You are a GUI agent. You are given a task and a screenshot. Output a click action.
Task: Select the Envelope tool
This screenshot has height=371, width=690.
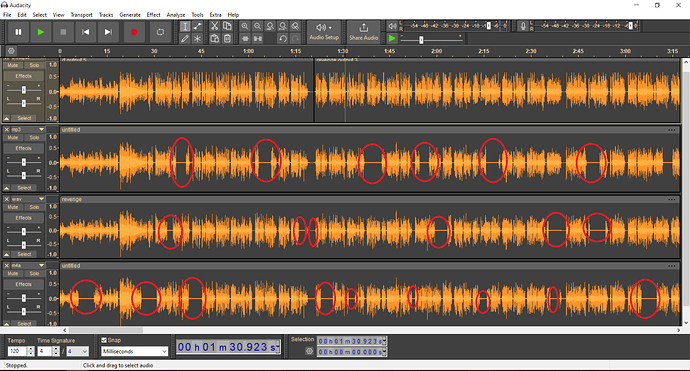coord(198,26)
